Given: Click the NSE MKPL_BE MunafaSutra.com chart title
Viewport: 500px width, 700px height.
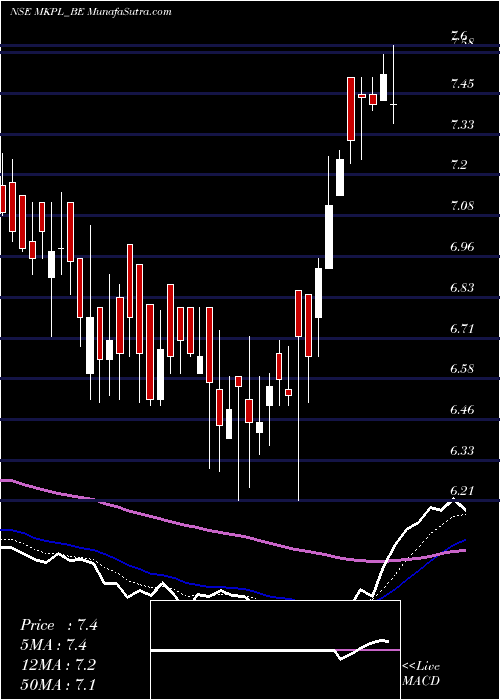Looking at the screenshot, I should coord(91,12).
